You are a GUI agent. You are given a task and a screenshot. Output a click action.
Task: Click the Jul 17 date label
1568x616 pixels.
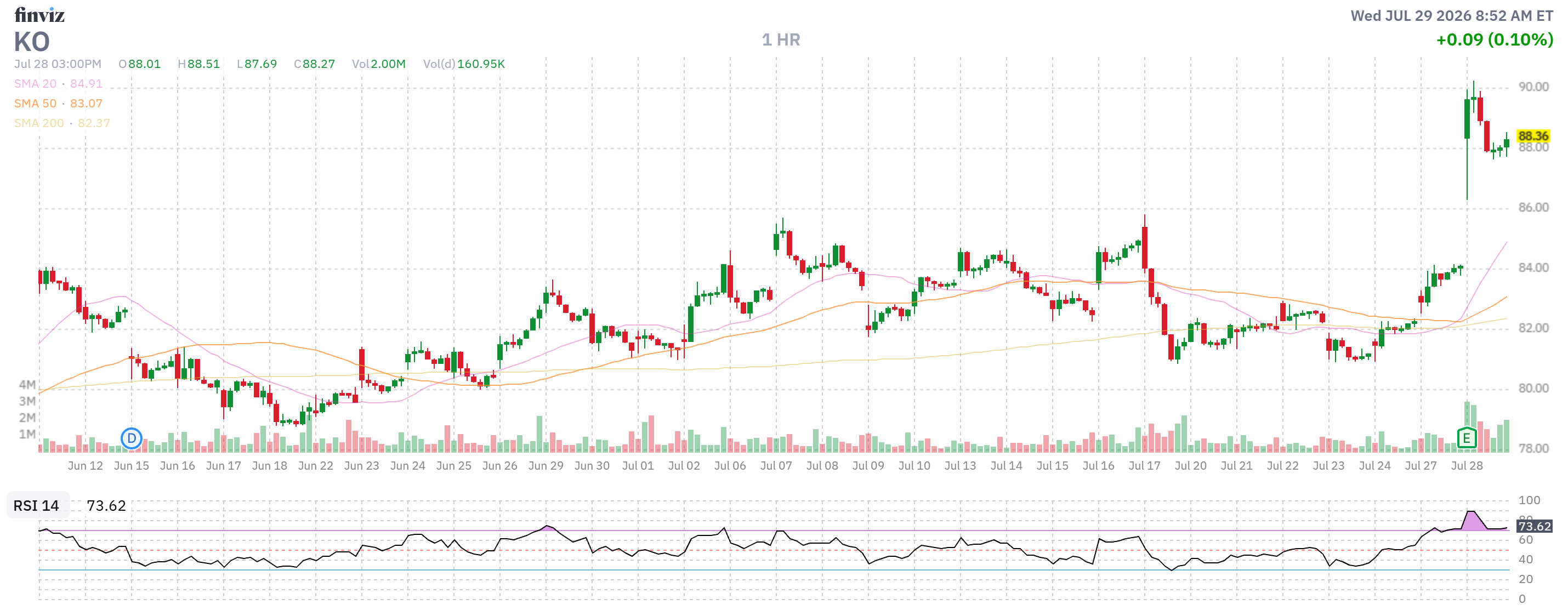[1144, 466]
